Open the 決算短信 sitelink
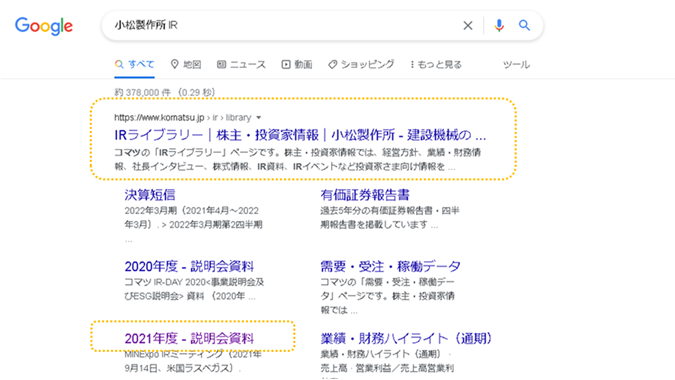The image size is (675, 380). coord(150,195)
